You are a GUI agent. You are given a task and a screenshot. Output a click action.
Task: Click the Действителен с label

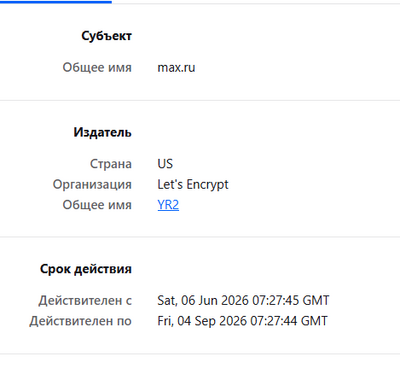(85, 301)
